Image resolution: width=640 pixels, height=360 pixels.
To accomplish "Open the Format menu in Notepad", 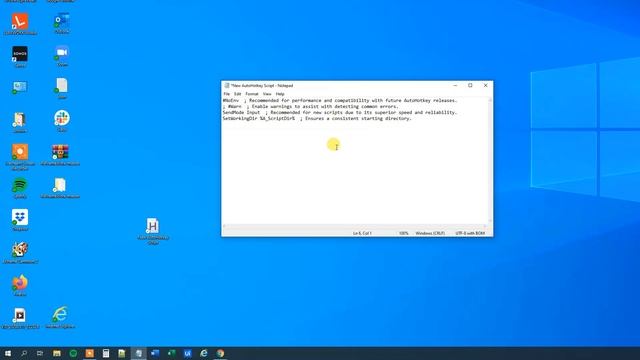I will click(x=252, y=94).
